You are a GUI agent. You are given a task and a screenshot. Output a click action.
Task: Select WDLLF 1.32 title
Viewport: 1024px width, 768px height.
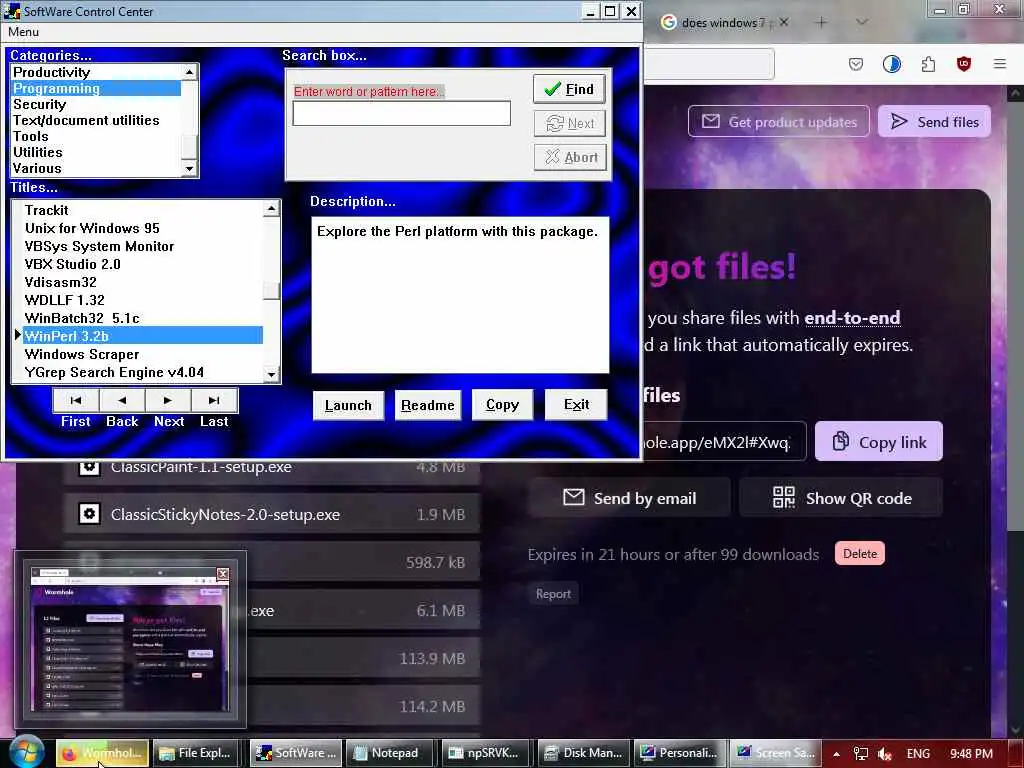pyautogui.click(x=142, y=300)
